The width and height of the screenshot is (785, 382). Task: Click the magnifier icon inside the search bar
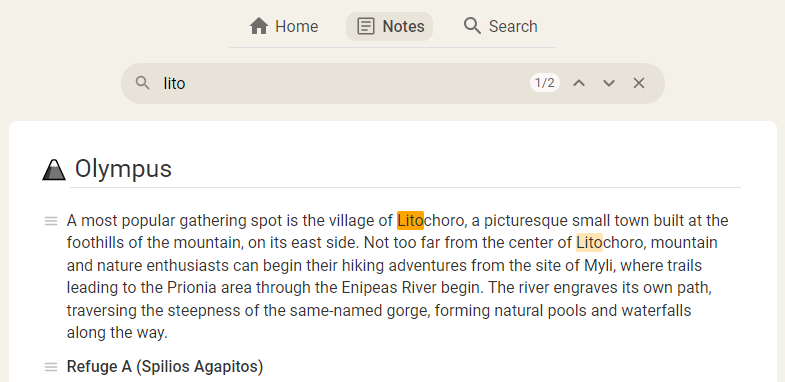[143, 83]
